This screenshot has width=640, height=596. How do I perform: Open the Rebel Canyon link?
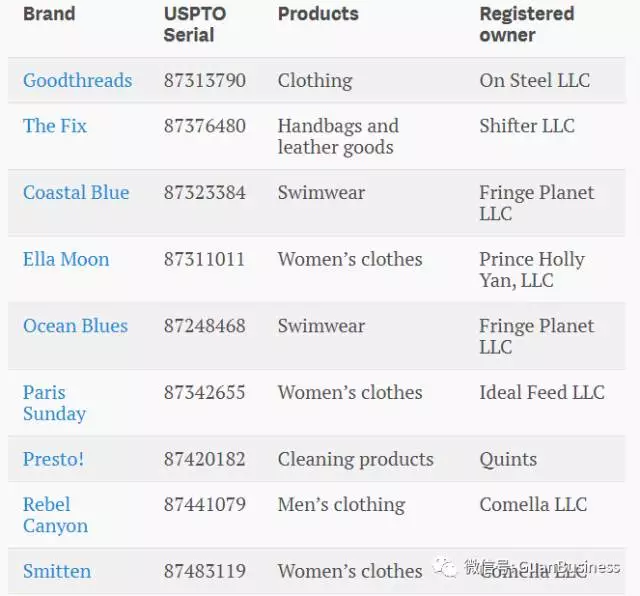coord(55,515)
